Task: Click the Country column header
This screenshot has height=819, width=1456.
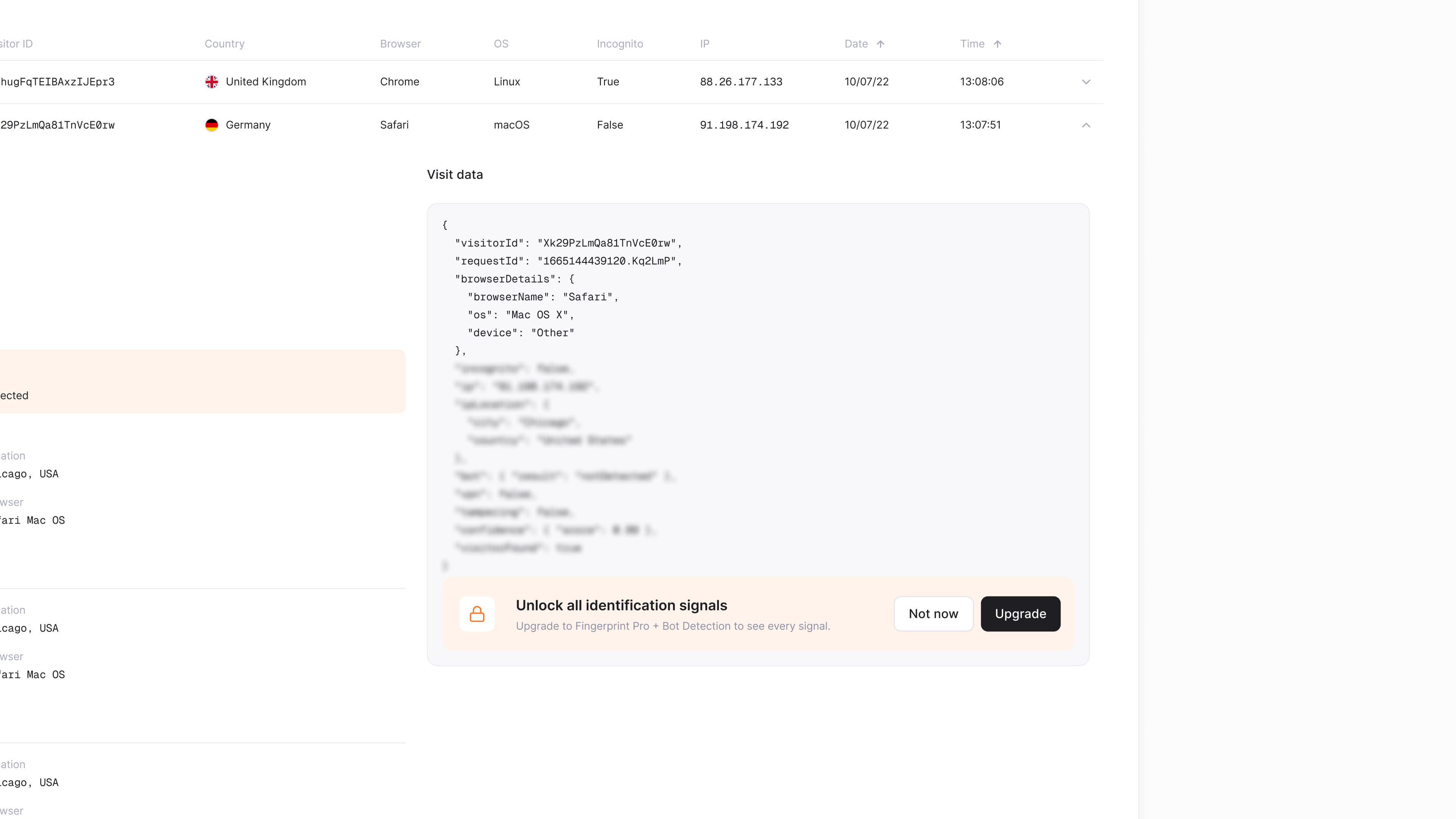Action: coord(224,44)
